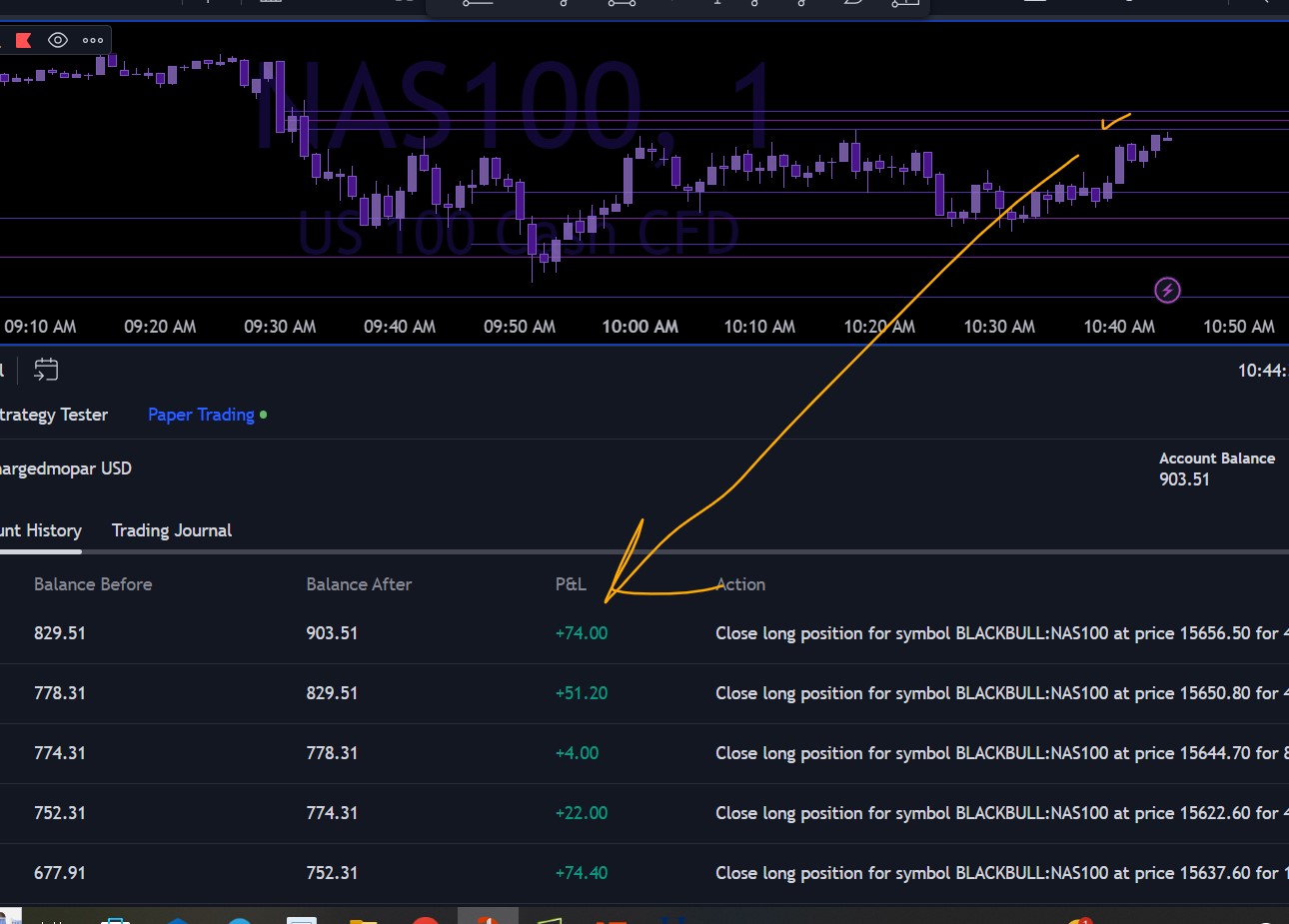
Task: Open the Strategy Tester tab
Action: [54, 415]
